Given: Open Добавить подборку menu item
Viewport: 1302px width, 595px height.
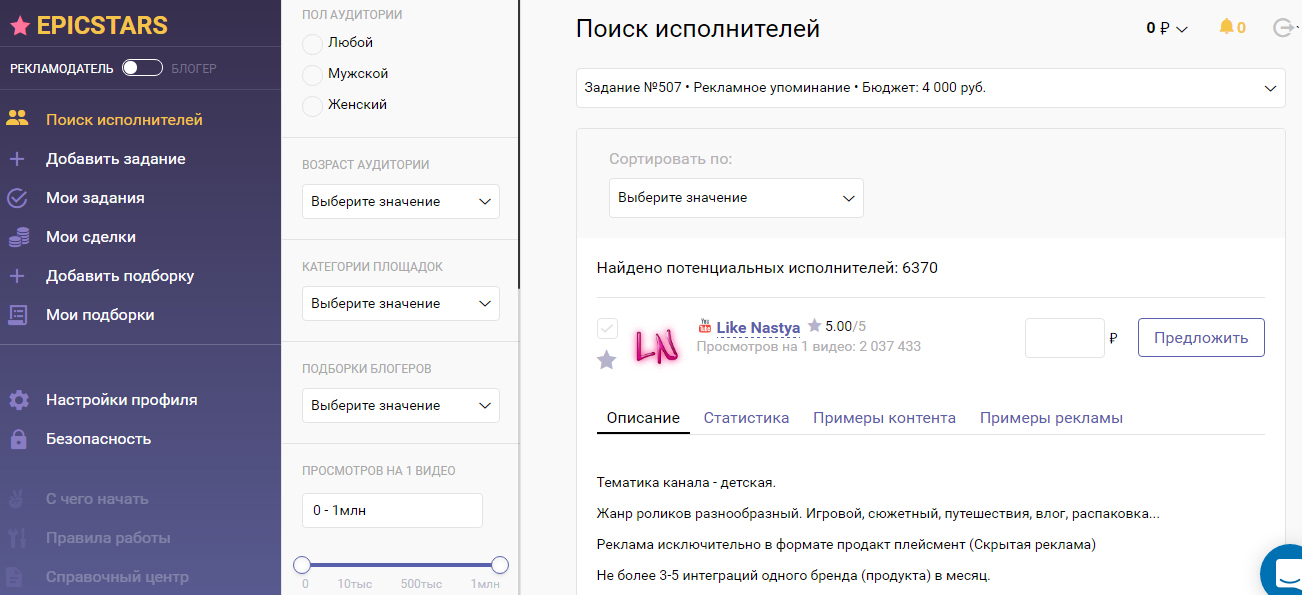Looking at the screenshot, I should point(120,276).
